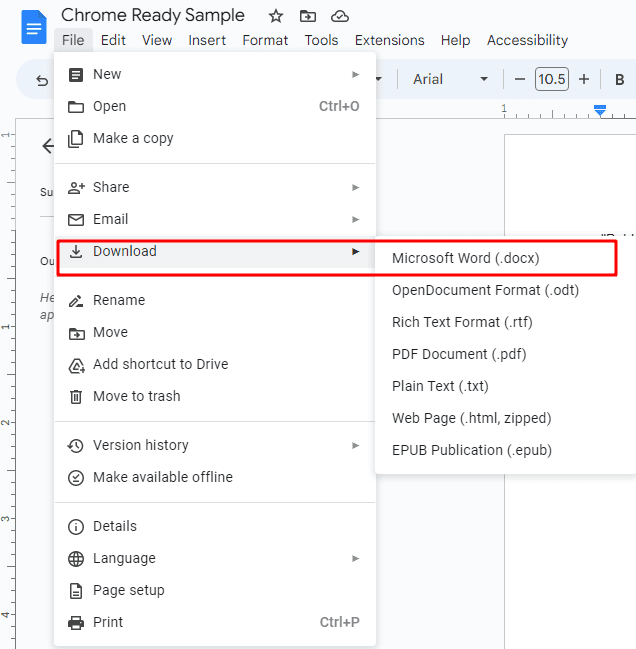The height and width of the screenshot is (649, 636).
Task: Expand the Version history submenu arrow
Action: (x=355, y=445)
